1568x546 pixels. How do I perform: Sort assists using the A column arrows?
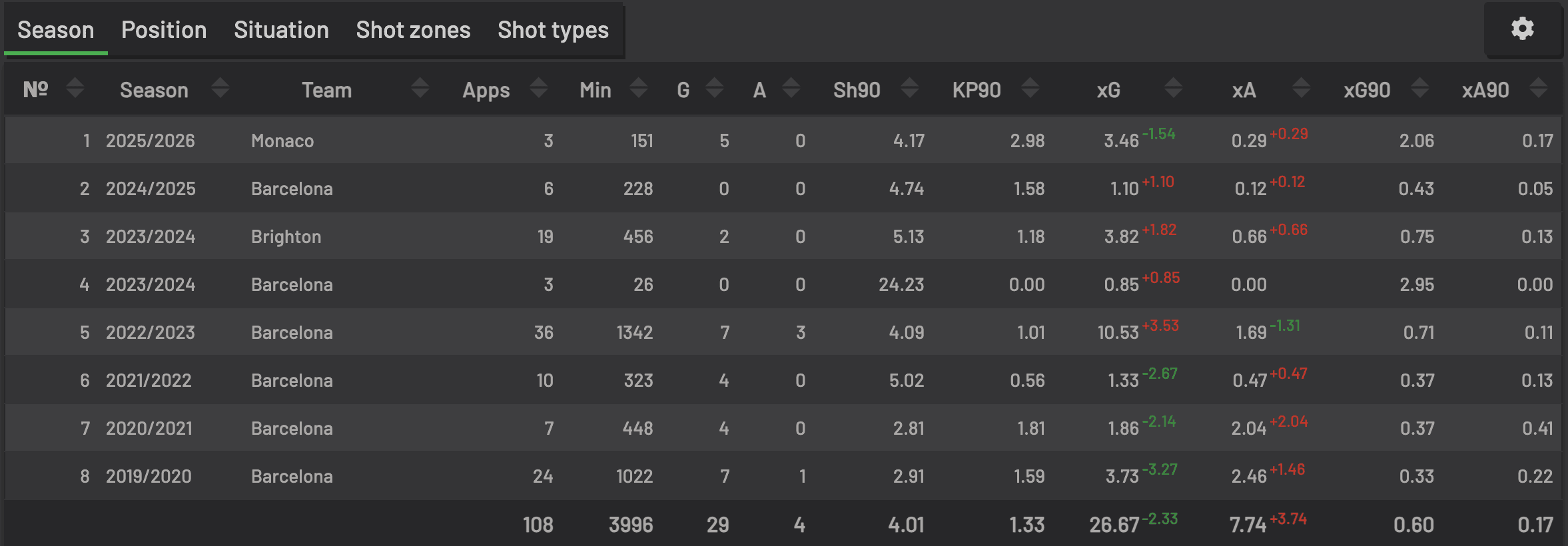pyautogui.click(x=791, y=88)
